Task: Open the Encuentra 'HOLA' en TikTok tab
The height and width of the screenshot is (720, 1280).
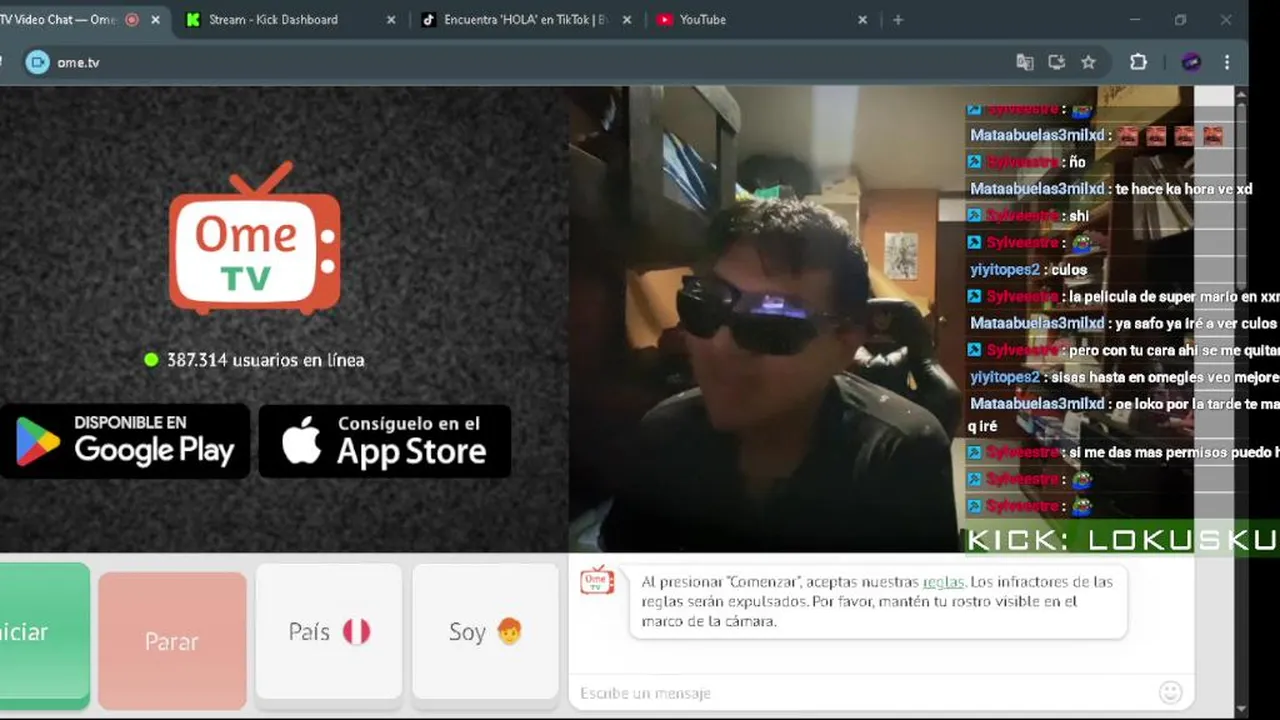Action: pos(525,19)
